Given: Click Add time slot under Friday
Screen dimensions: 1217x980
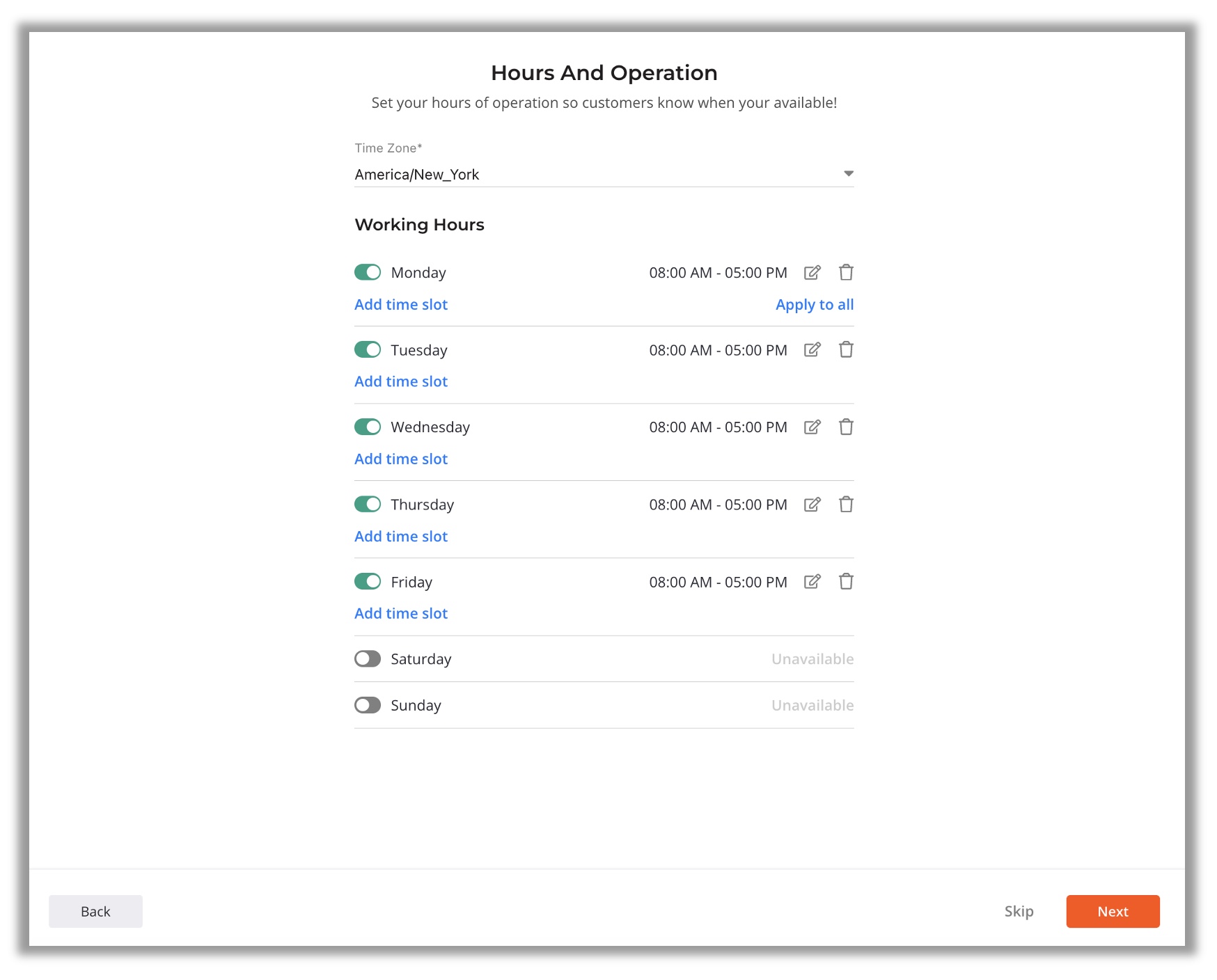Looking at the screenshot, I should tap(401, 613).
